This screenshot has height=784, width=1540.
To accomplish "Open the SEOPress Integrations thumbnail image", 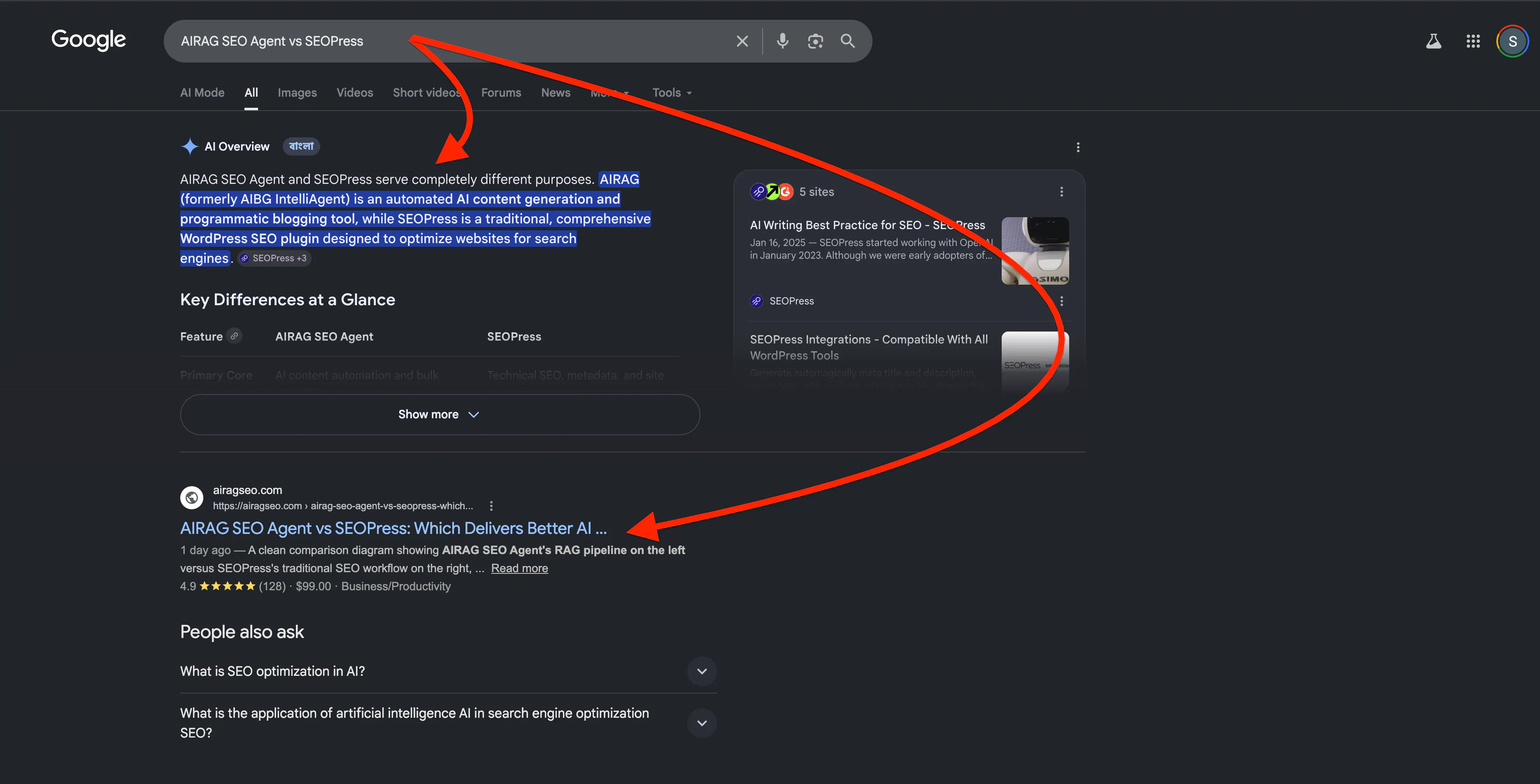I will tap(1035, 362).
